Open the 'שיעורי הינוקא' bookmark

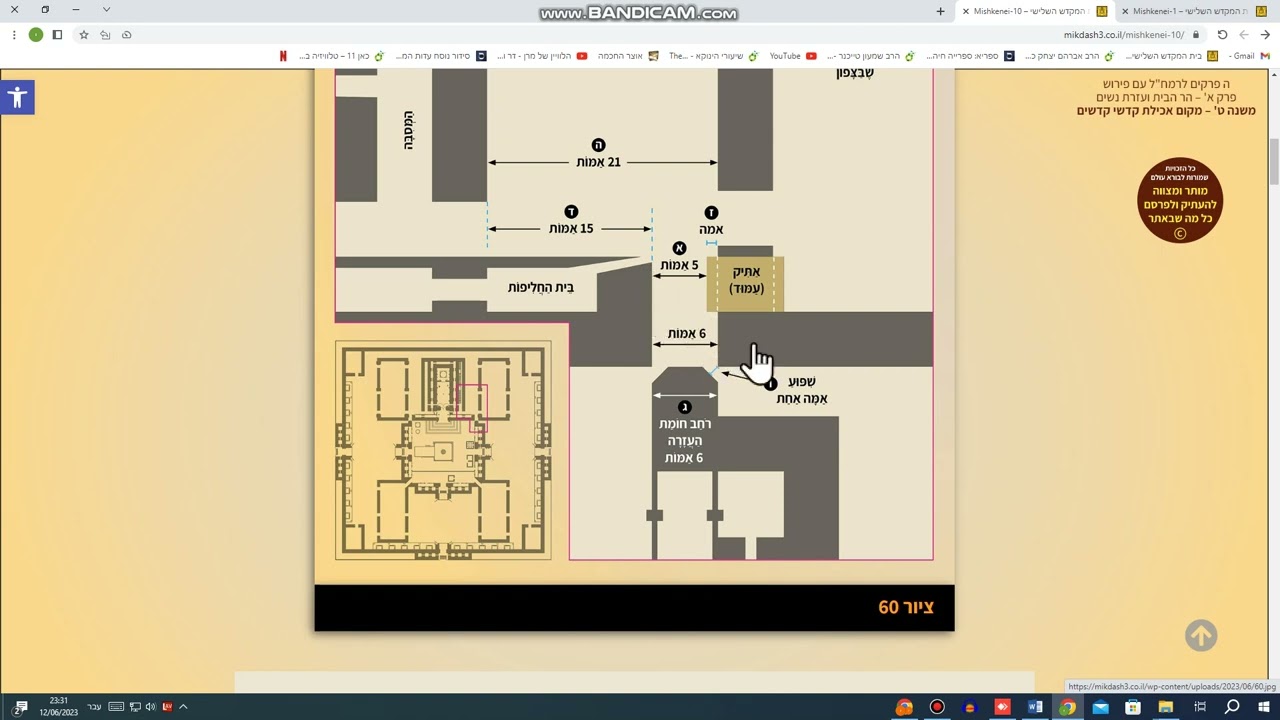713,56
